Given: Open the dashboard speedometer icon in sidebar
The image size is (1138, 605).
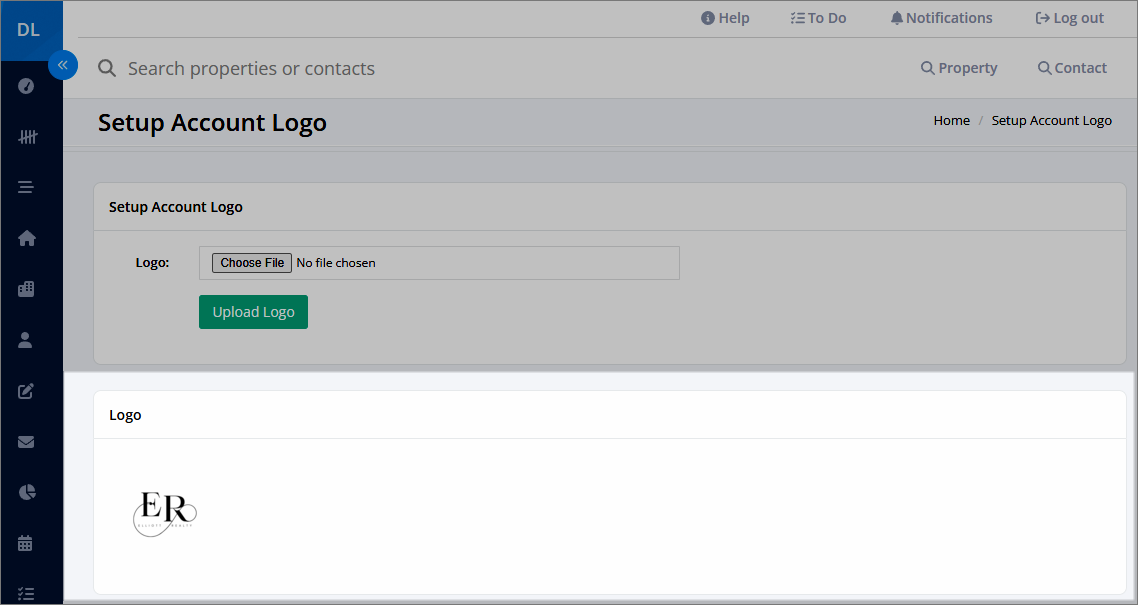Looking at the screenshot, I should click(25, 86).
